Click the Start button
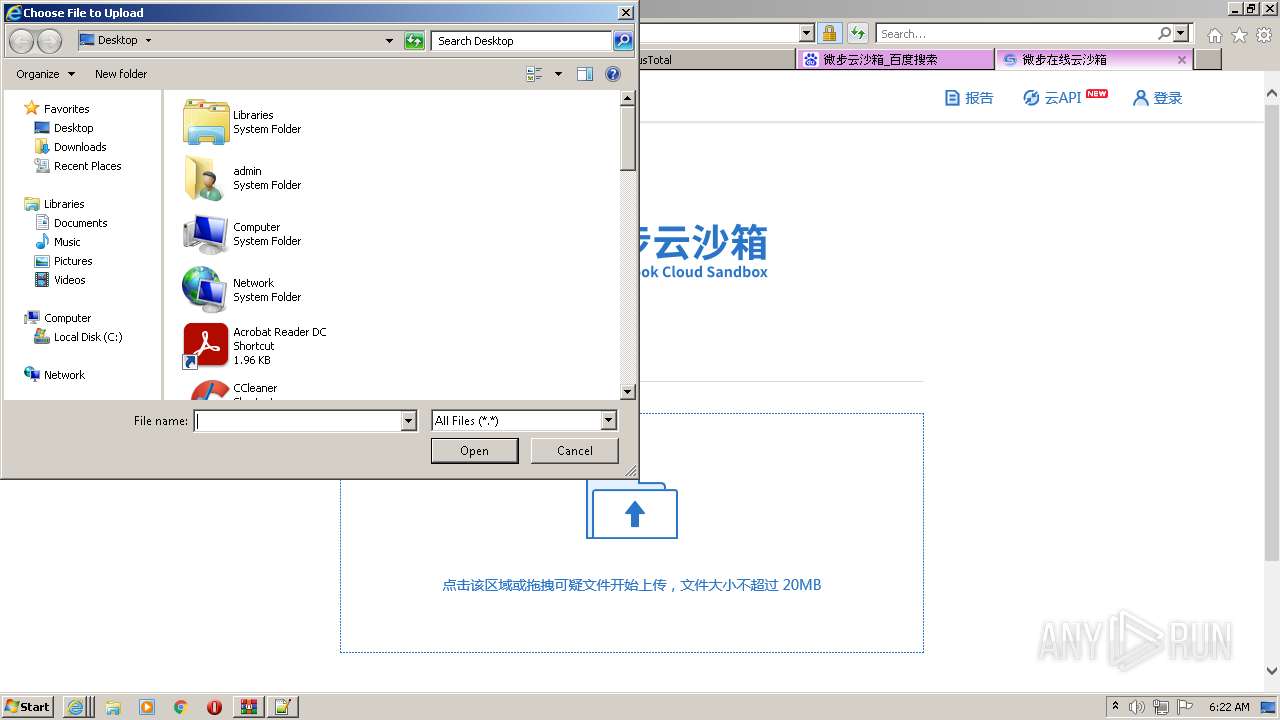Screen dimensions: 1280x720 tap(28, 707)
